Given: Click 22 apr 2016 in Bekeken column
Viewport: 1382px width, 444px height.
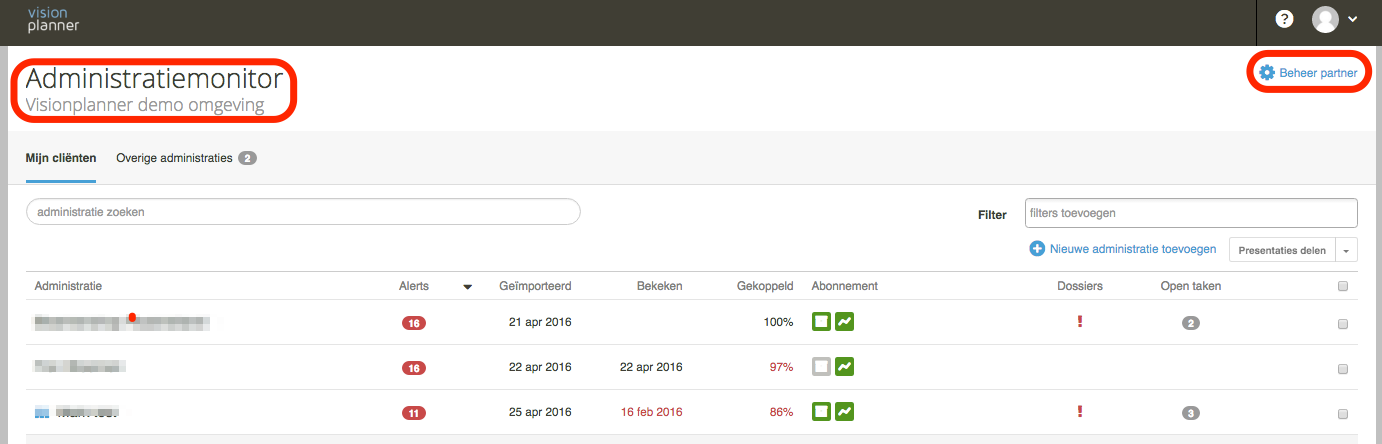Looking at the screenshot, I should coord(651,367).
